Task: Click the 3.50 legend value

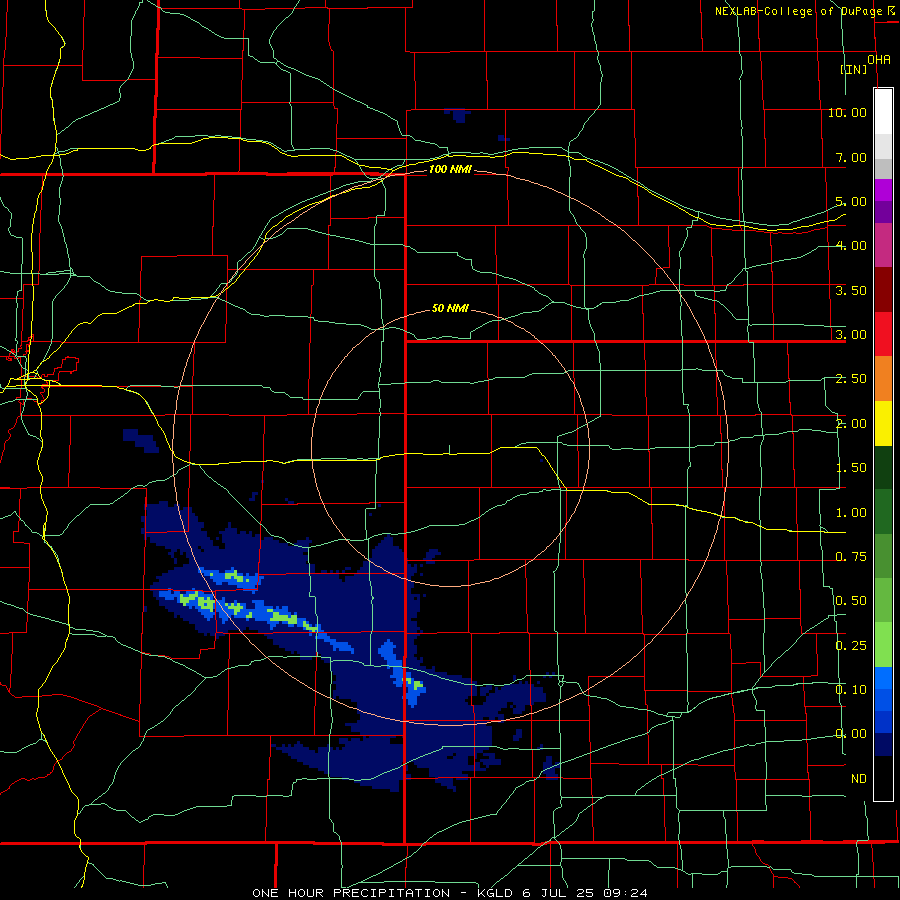Action: (851, 290)
